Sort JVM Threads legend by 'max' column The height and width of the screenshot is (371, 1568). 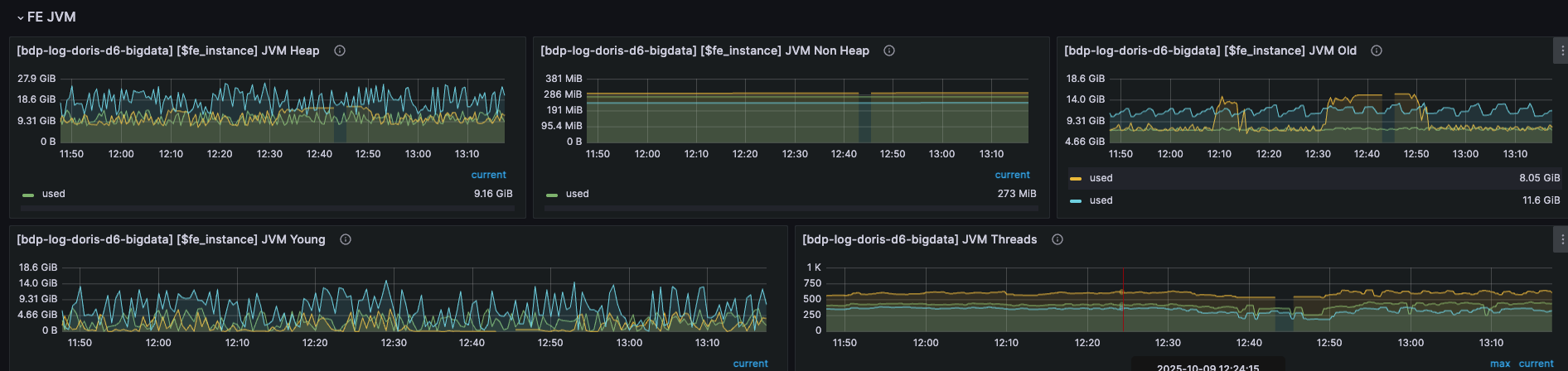pyautogui.click(x=1499, y=364)
